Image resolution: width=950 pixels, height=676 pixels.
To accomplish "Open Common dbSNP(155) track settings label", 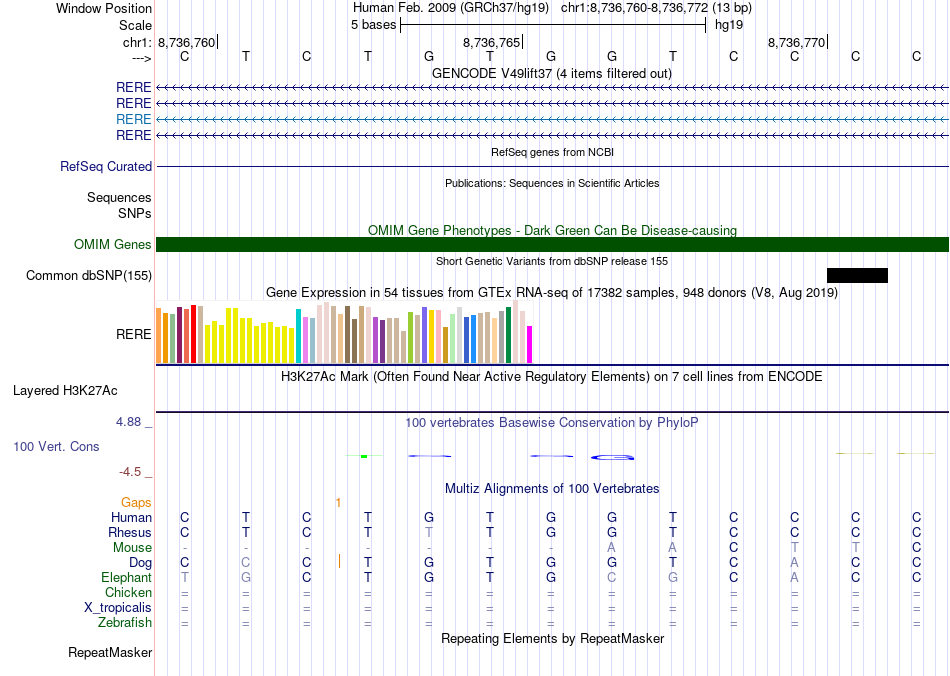I will (89, 275).
